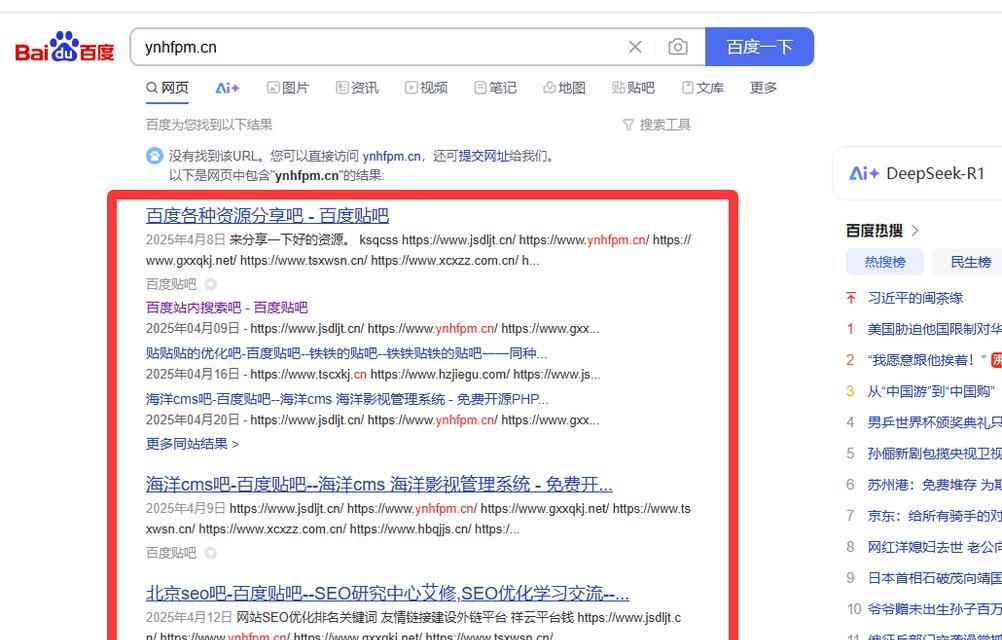Open hot search 爷爷赠未出生孙子百万
The image size is (1002, 640).
click(x=934, y=609)
